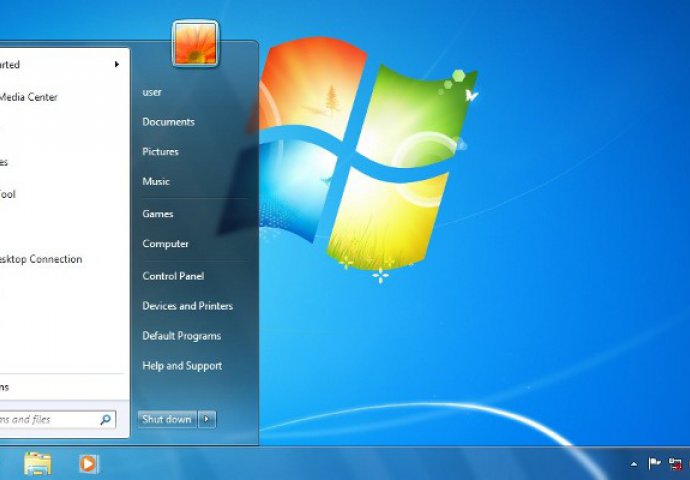Open Games from the Start menu

(158, 214)
